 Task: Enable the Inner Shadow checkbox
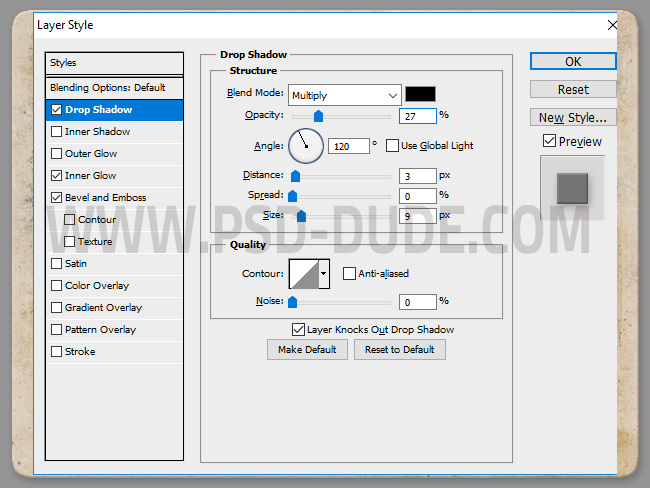point(56,132)
